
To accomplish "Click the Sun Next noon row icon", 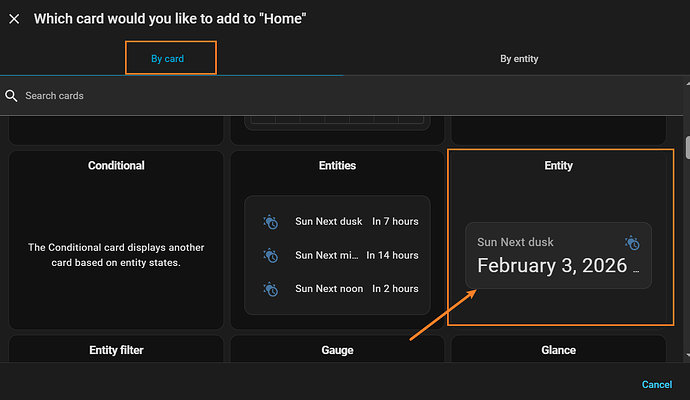I will (270, 289).
